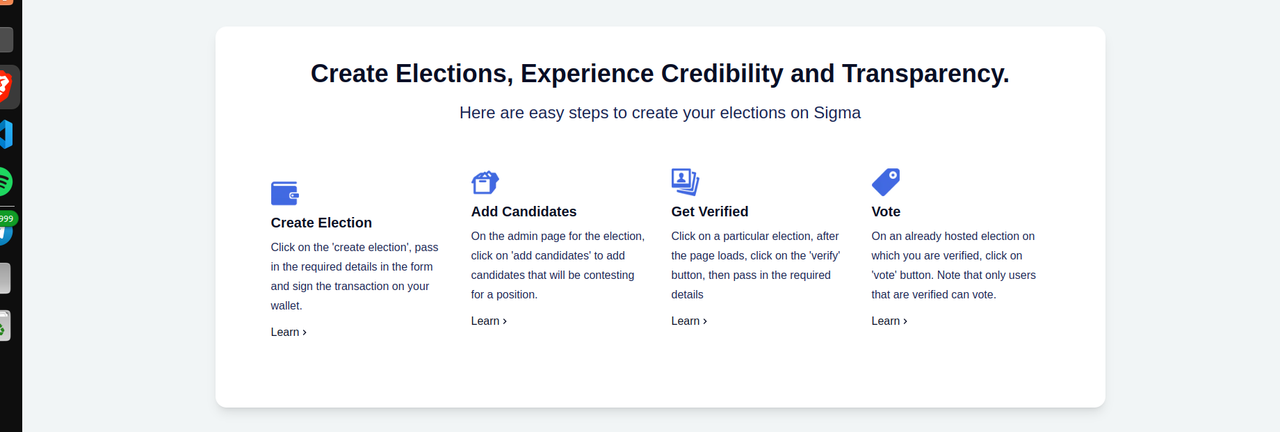Click the Vote step description text
Screen dimensions: 1280x432
click(954, 266)
